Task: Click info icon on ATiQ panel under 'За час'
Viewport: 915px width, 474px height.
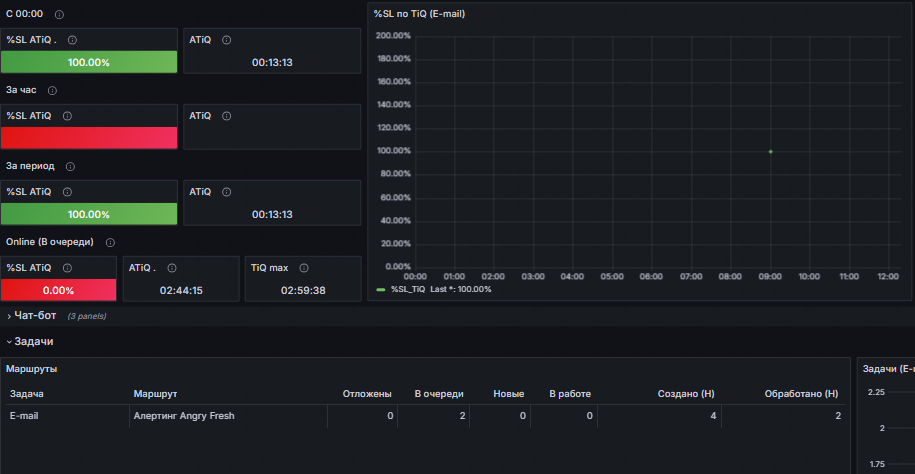Action: [227, 116]
